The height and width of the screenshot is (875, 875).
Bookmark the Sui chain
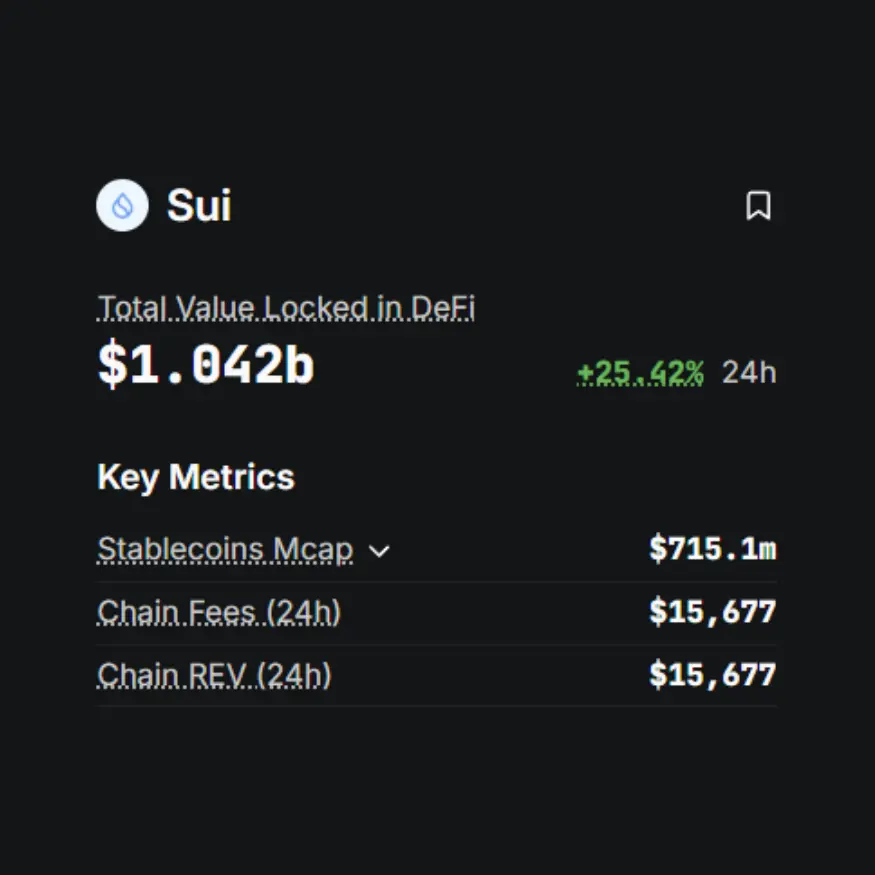click(758, 206)
